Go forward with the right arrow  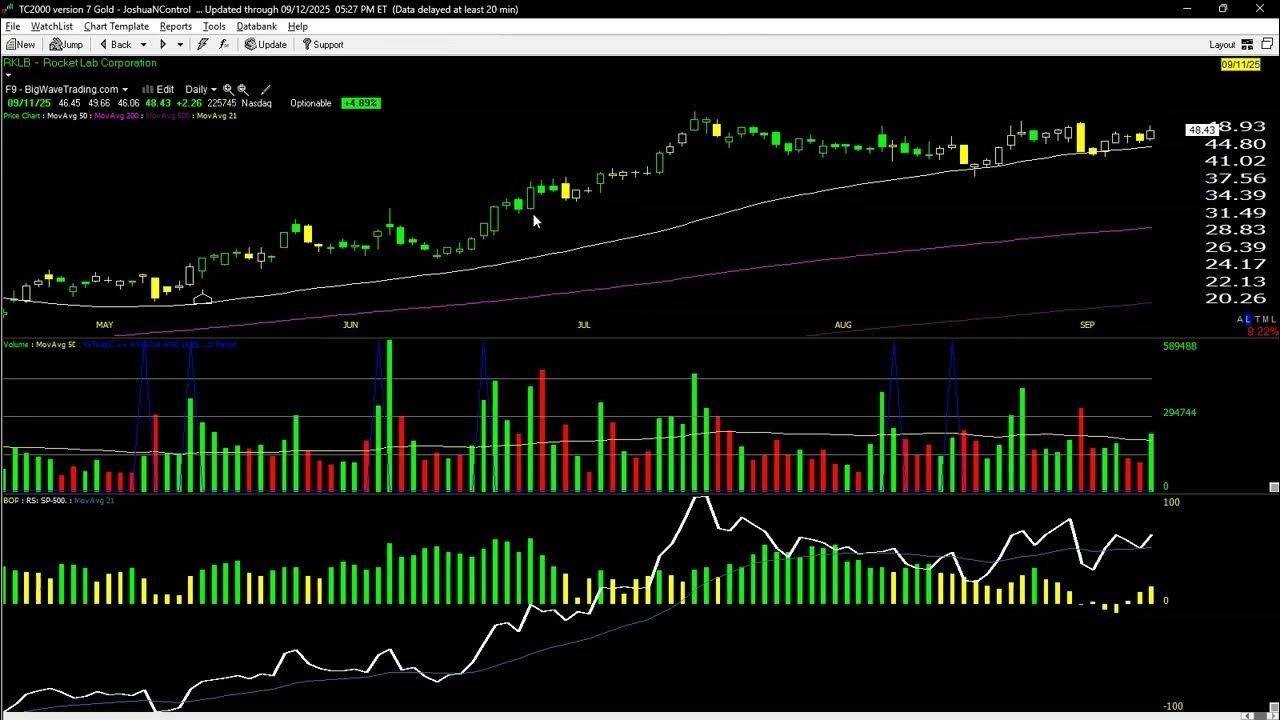(x=163, y=44)
